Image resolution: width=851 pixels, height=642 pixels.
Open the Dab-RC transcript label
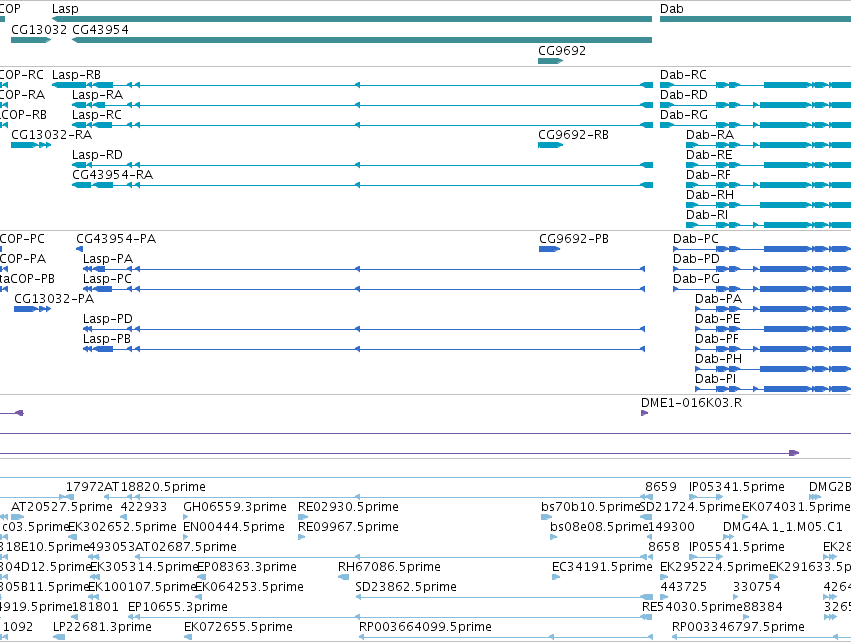[683, 74]
